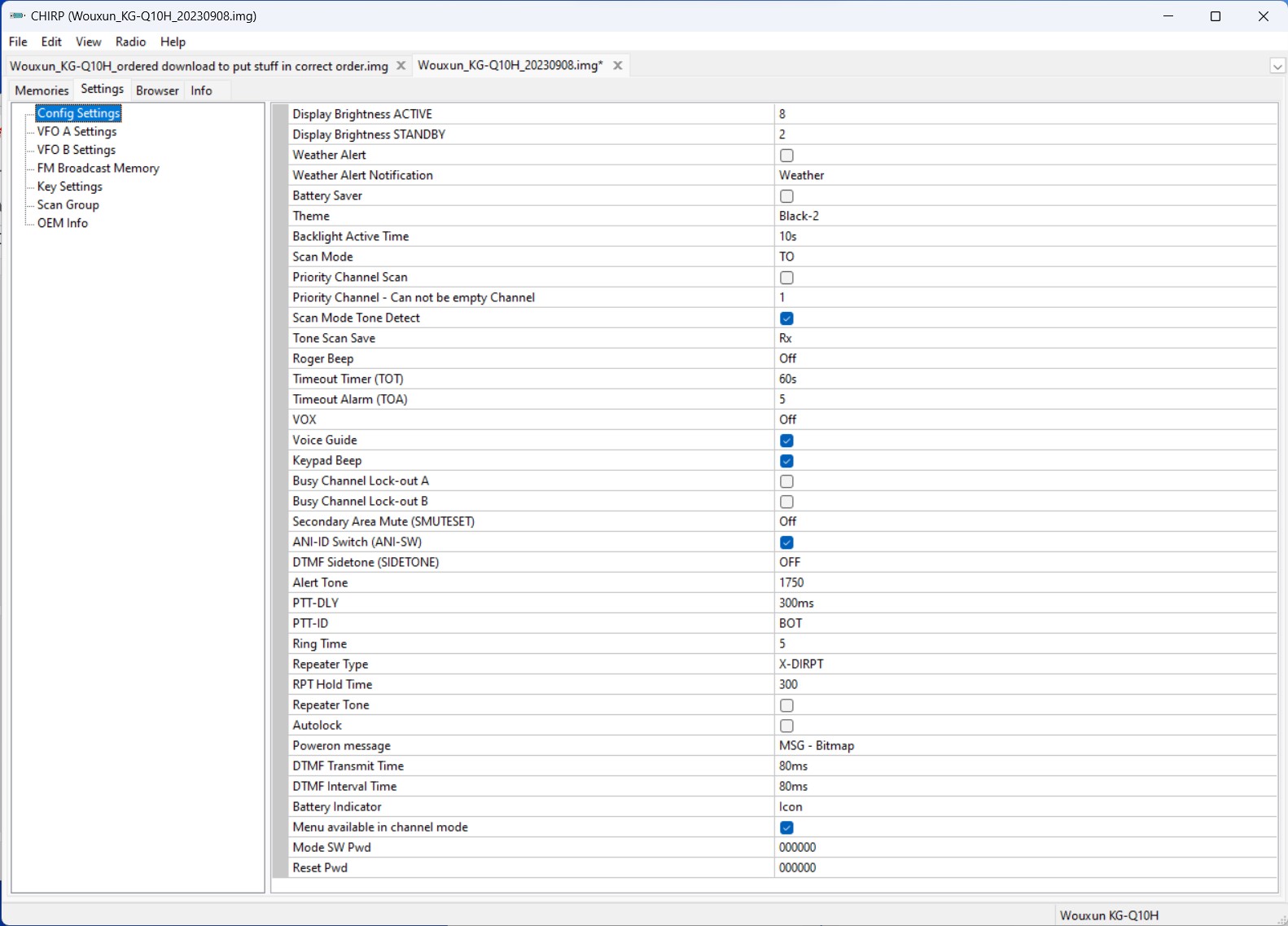Image resolution: width=1288 pixels, height=926 pixels.
Task: Open Weather Alert Notification value dropdown
Action: click(x=1025, y=175)
